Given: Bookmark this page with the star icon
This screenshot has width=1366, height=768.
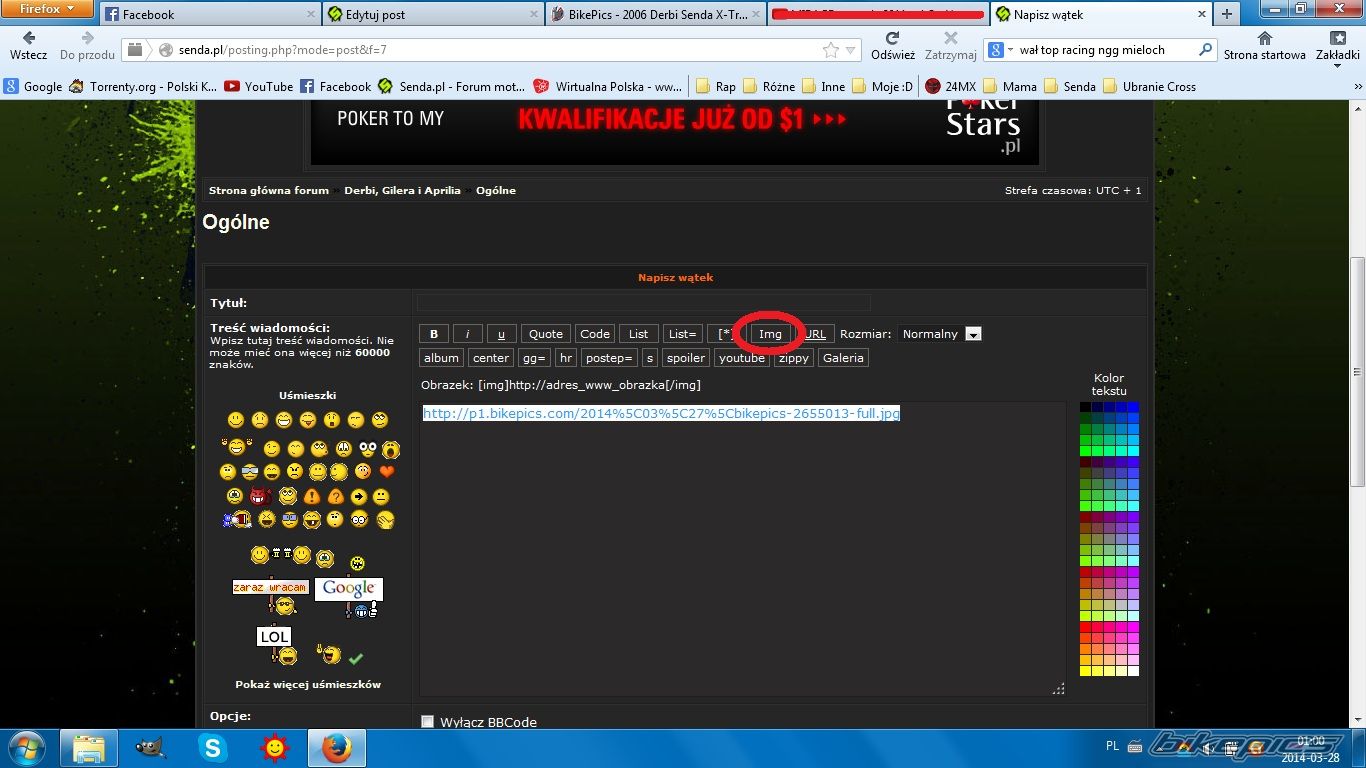Looking at the screenshot, I should click(x=830, y=50).
